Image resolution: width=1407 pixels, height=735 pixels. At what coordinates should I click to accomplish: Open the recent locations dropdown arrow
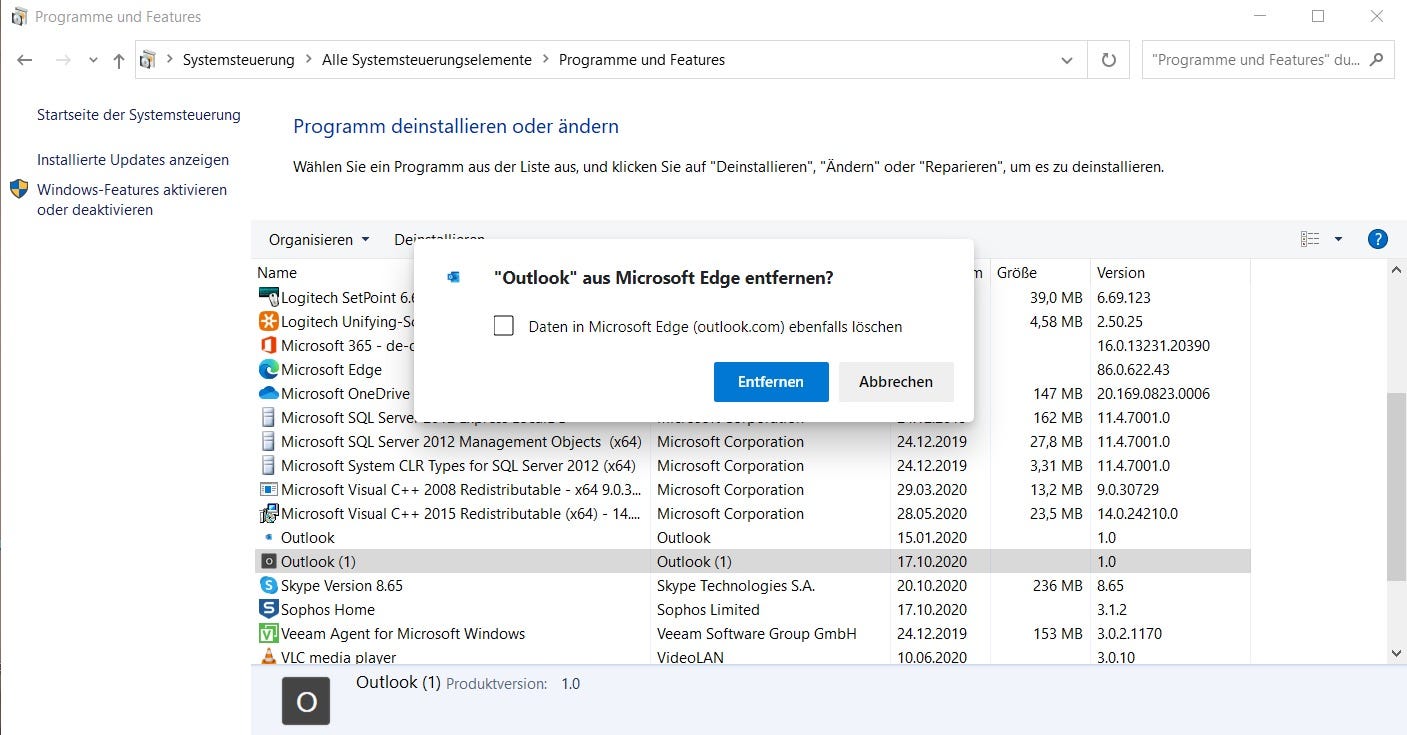tap(93, 60)
